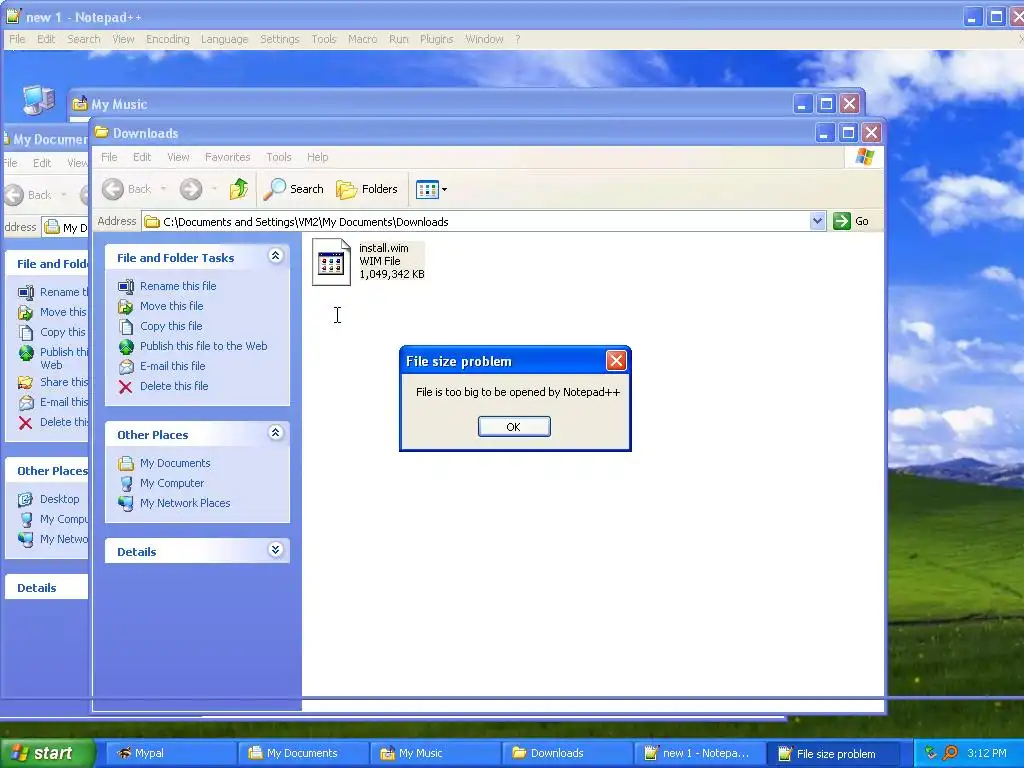Click File size problem taskbar button

coord(833,754)
